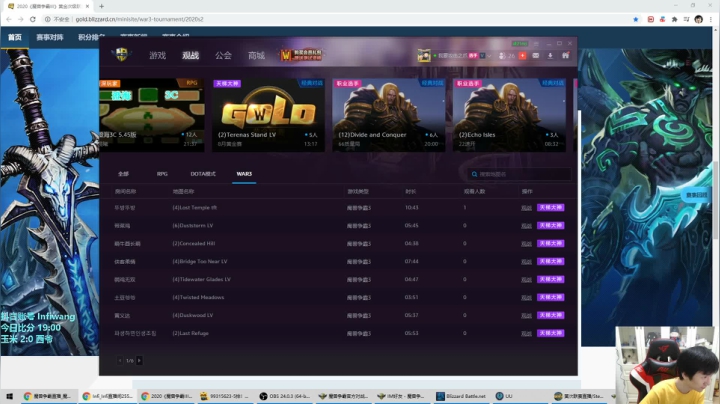Click the search magnifier icon
720x404 pixels.
pos(474,174)
